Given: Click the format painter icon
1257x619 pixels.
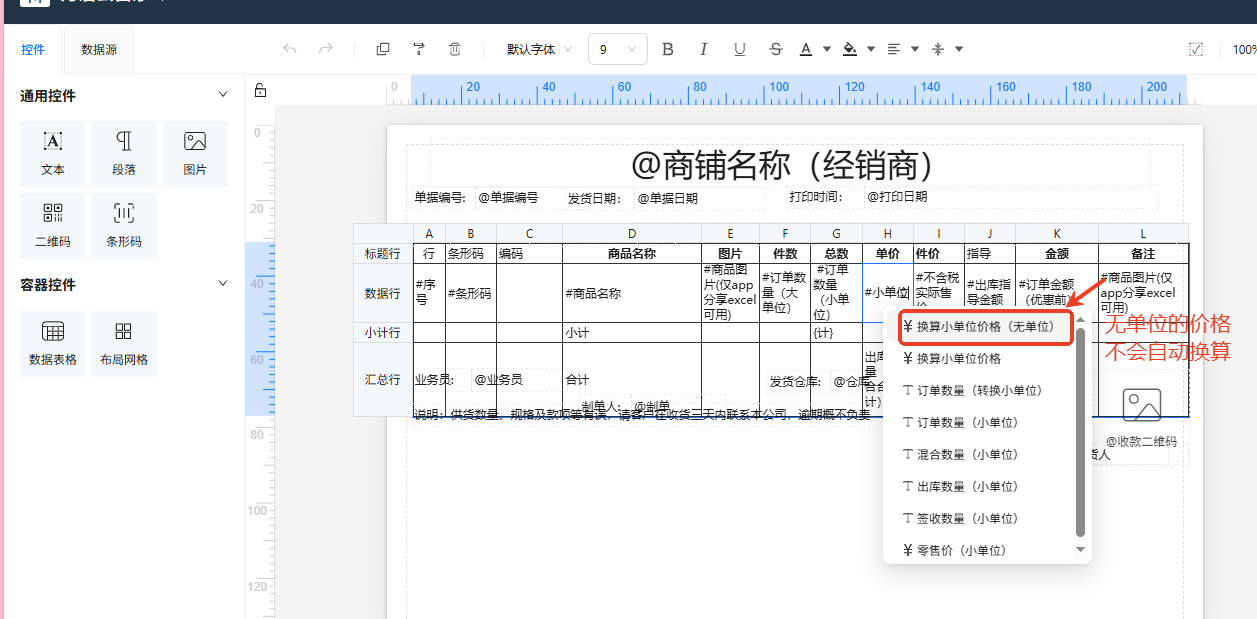Looking at the screenshot, I should pos(419,49).
